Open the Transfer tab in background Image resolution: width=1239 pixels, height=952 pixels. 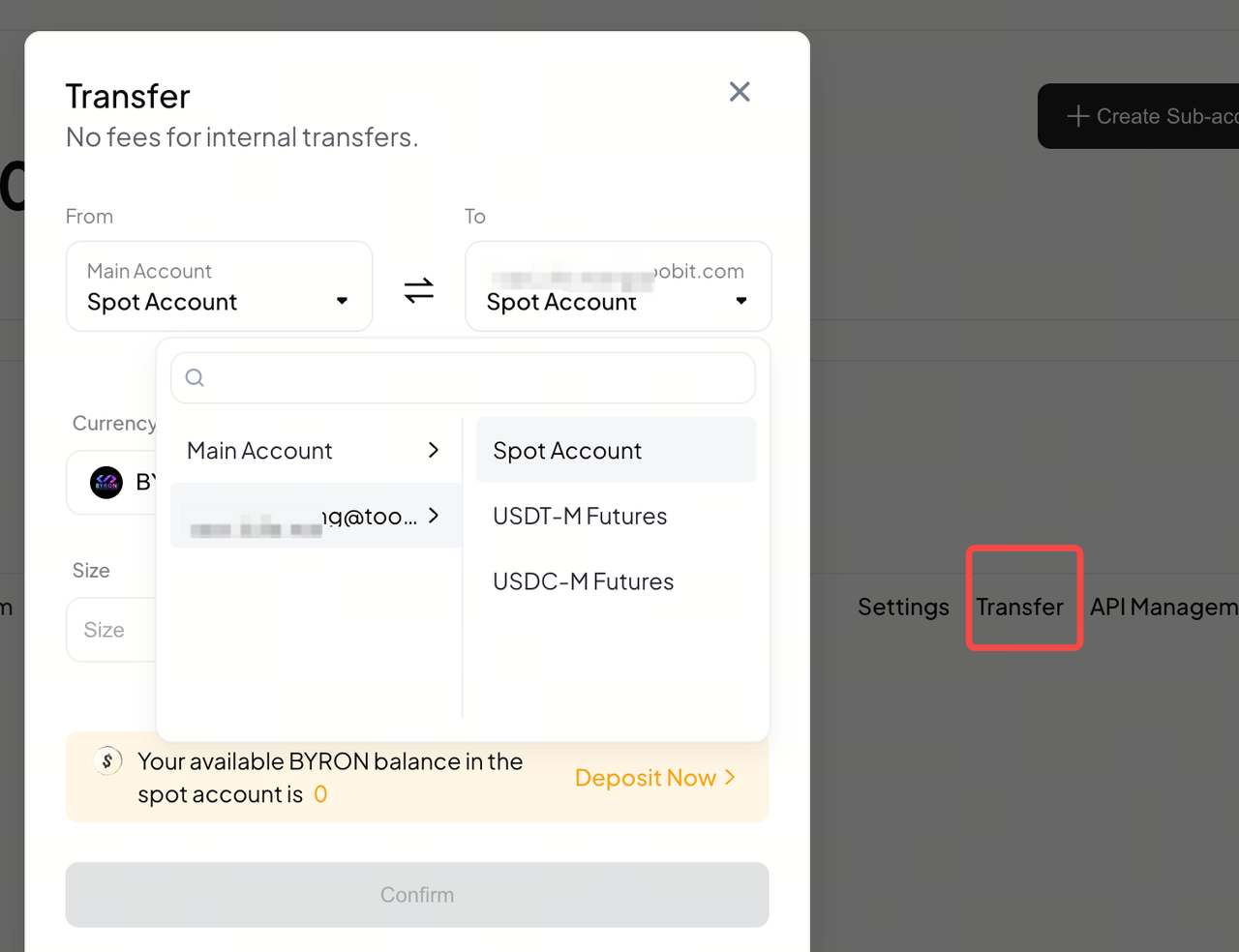click(x=1019, y=607)
